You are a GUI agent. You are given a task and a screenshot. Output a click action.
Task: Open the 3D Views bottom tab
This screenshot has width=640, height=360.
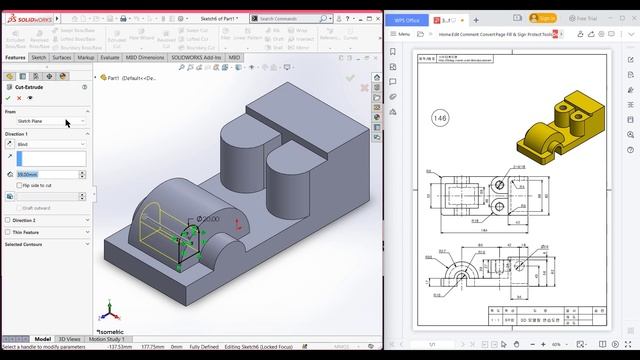[69, 339]
